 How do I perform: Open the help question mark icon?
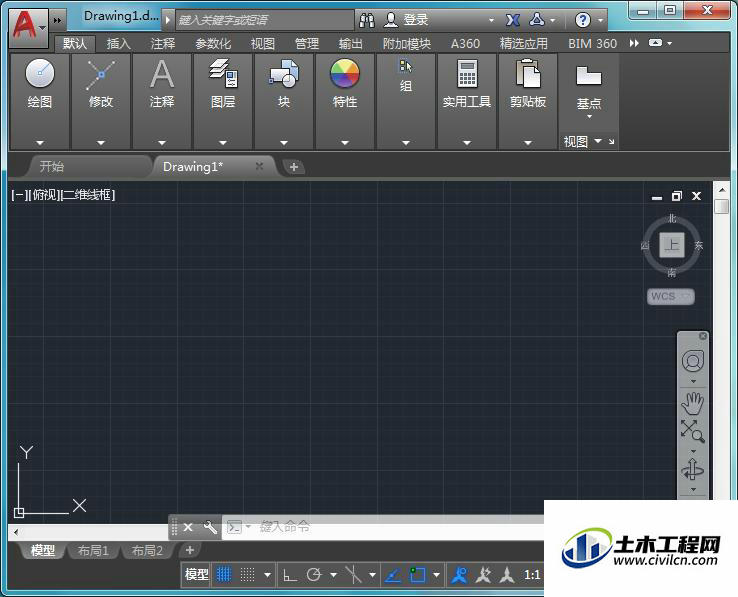coord(583,20)
